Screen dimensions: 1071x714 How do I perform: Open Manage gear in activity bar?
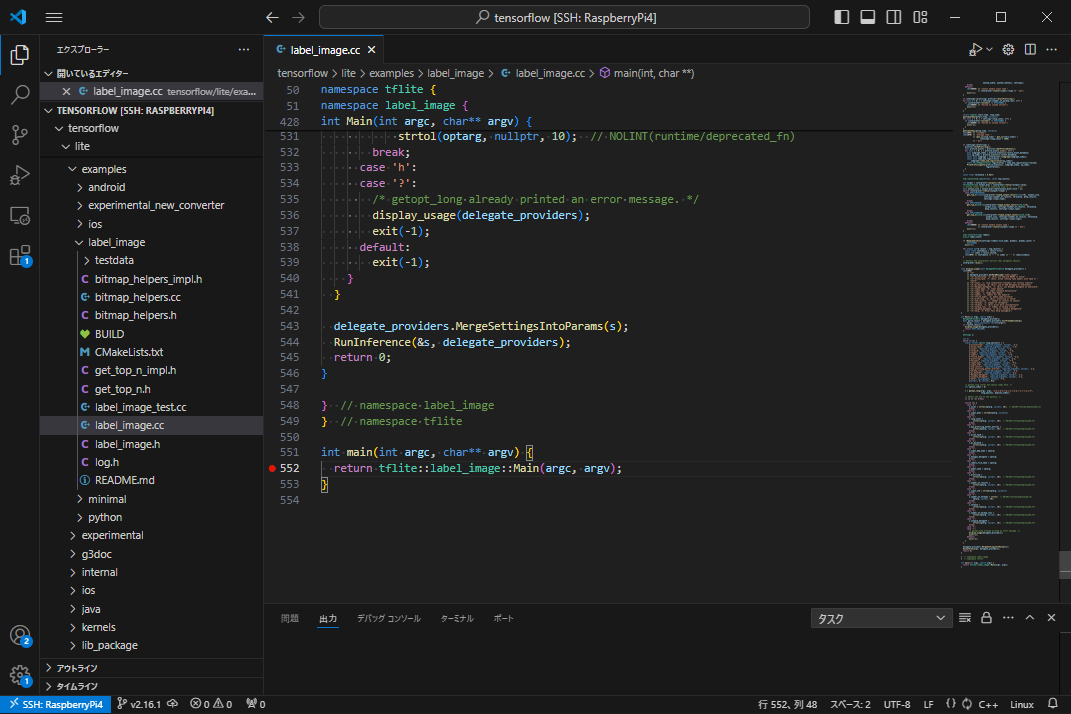point(20,676)
